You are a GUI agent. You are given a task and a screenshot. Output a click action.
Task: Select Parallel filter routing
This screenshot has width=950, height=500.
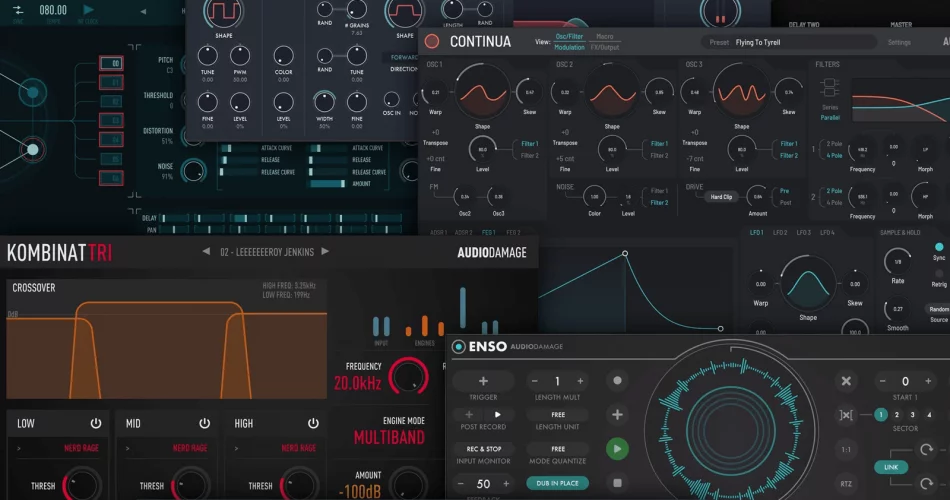coord(830,118)
